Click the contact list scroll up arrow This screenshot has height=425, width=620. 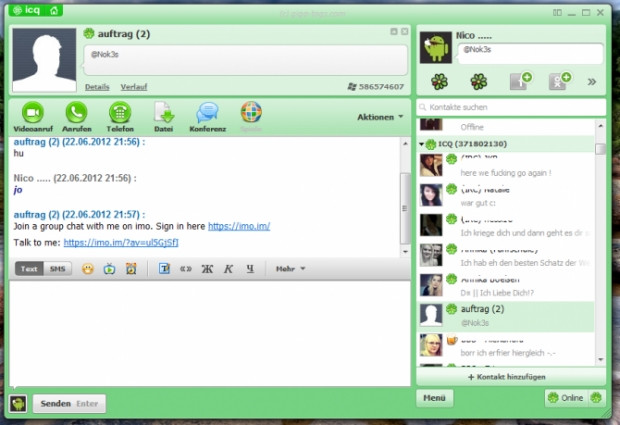click(600, 126)
